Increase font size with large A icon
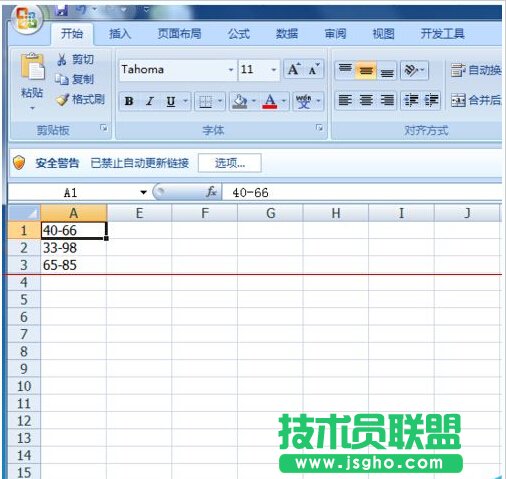 pyautogui.click(x=294, y=69)
